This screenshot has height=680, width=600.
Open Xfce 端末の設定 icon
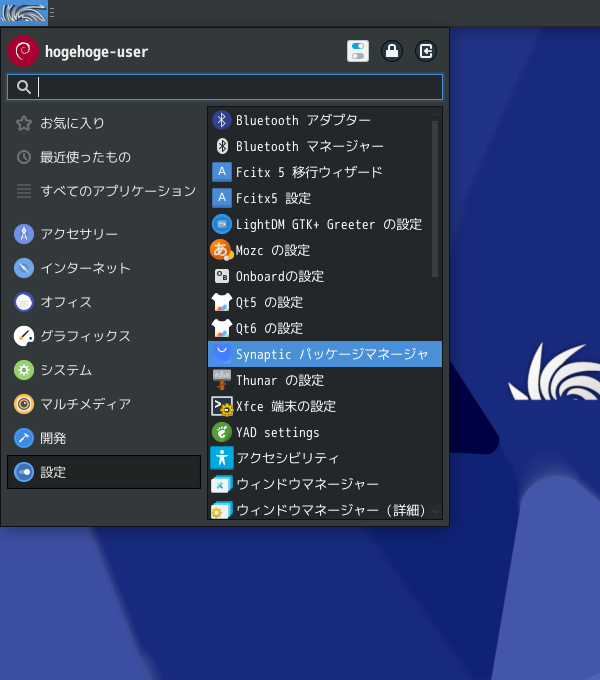222,406
